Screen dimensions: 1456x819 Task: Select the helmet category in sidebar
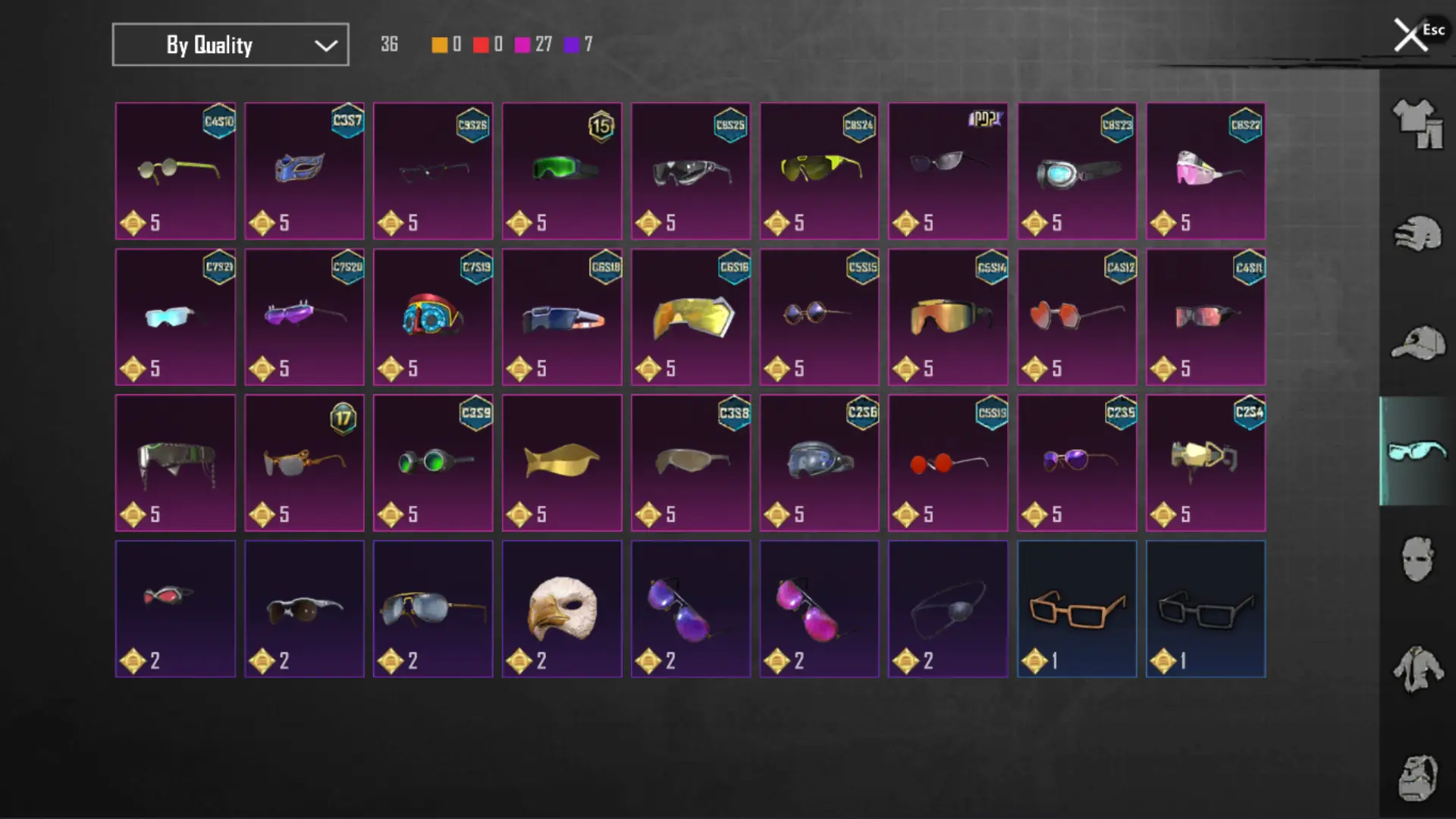[x=1417, y=233]
